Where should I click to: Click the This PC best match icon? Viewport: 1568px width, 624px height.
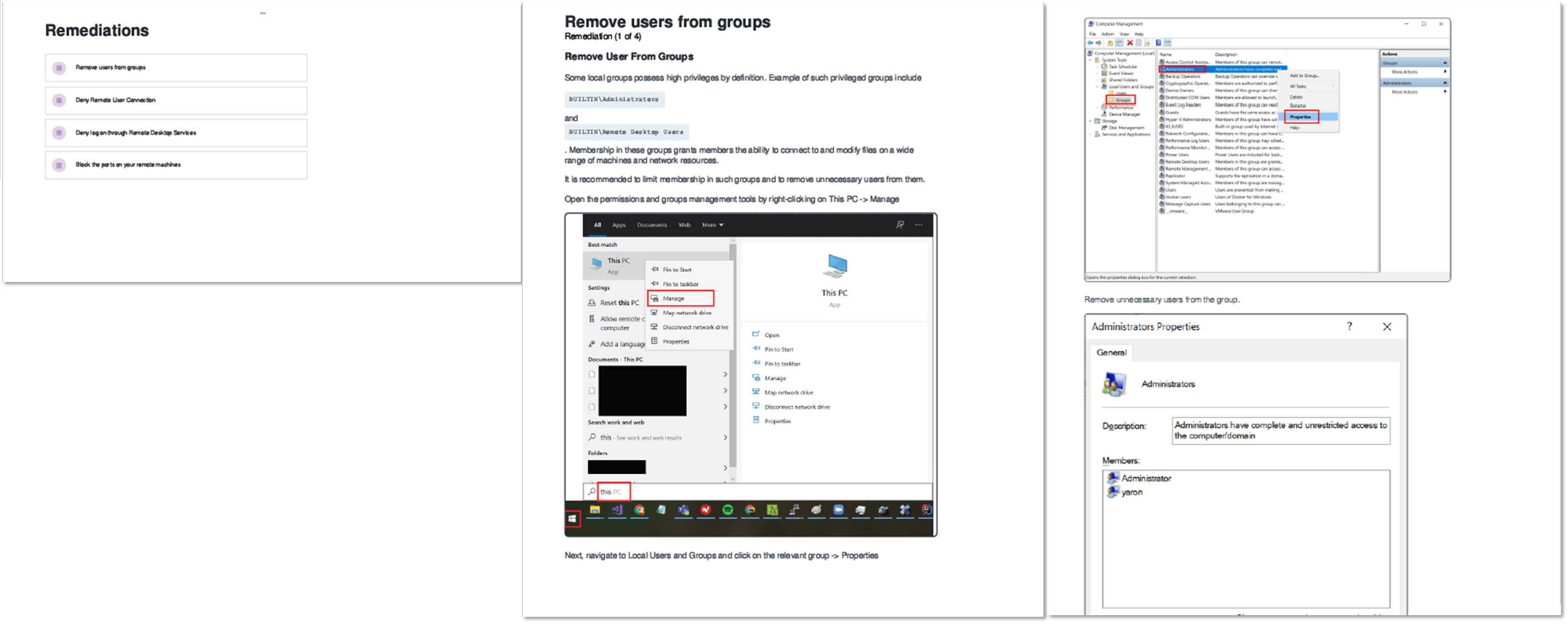click(x=596, y=264)
